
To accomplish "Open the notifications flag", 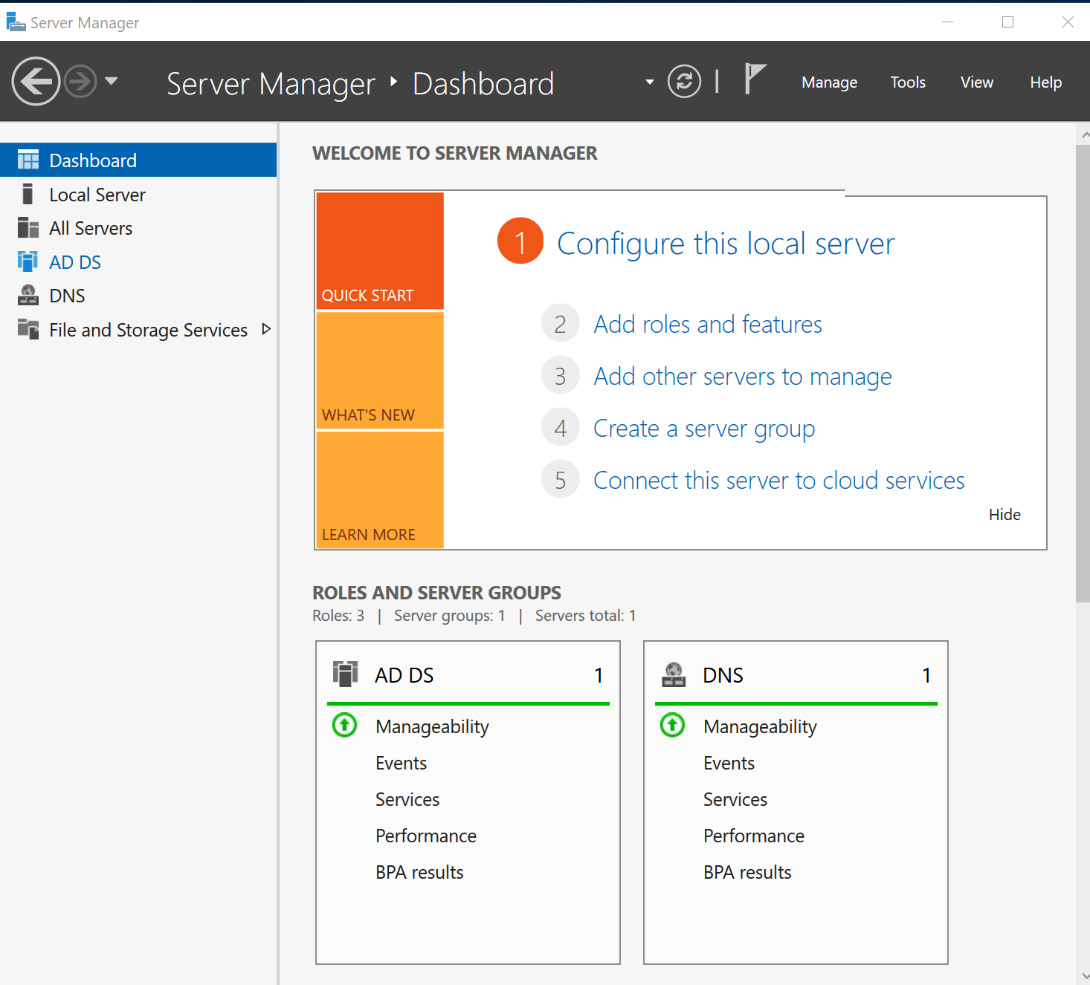I will pyautogui.click(x=755, y=79).
